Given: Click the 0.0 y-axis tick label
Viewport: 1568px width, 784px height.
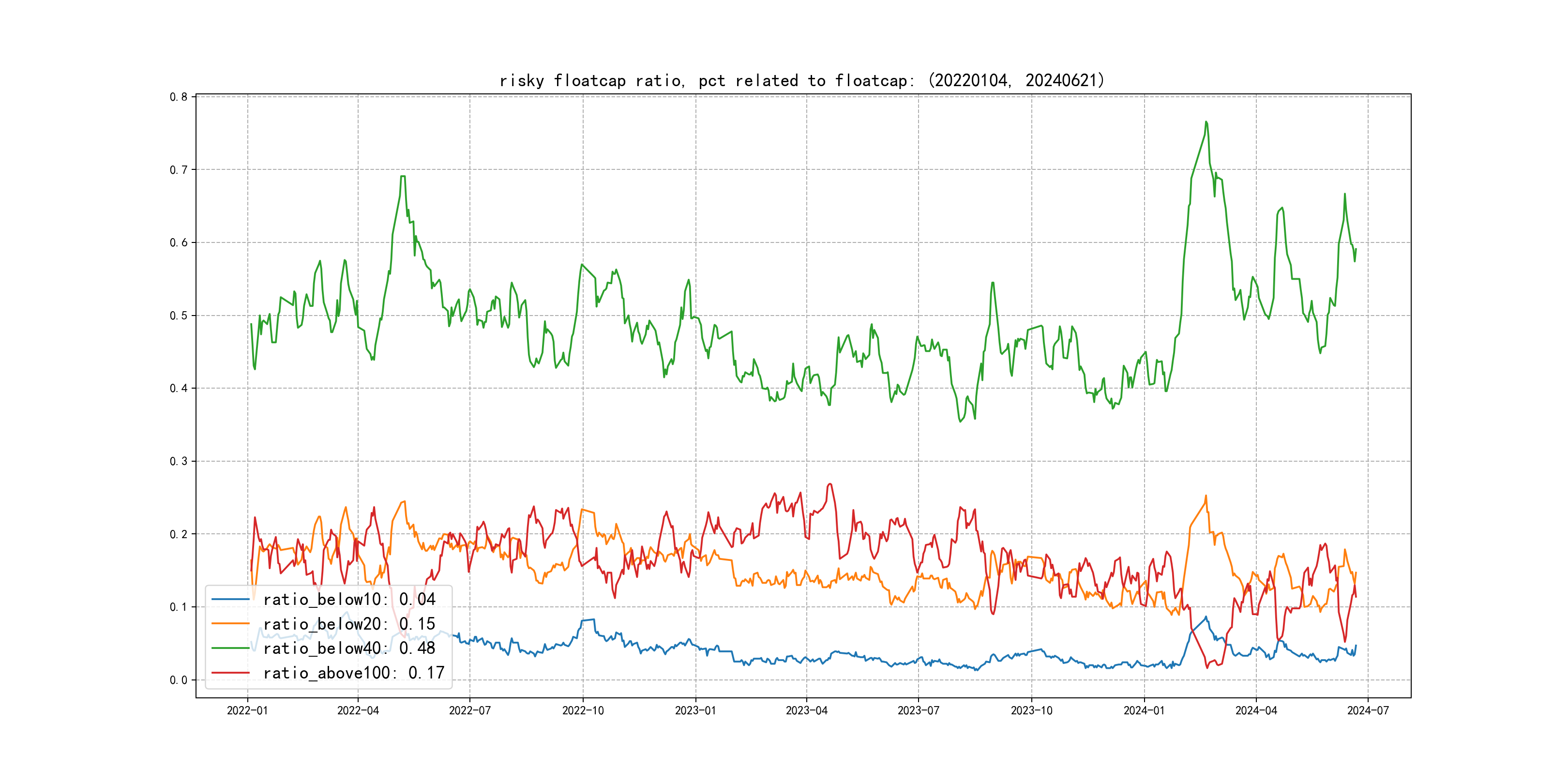Looking at the screenshot, I should point(179,680).
